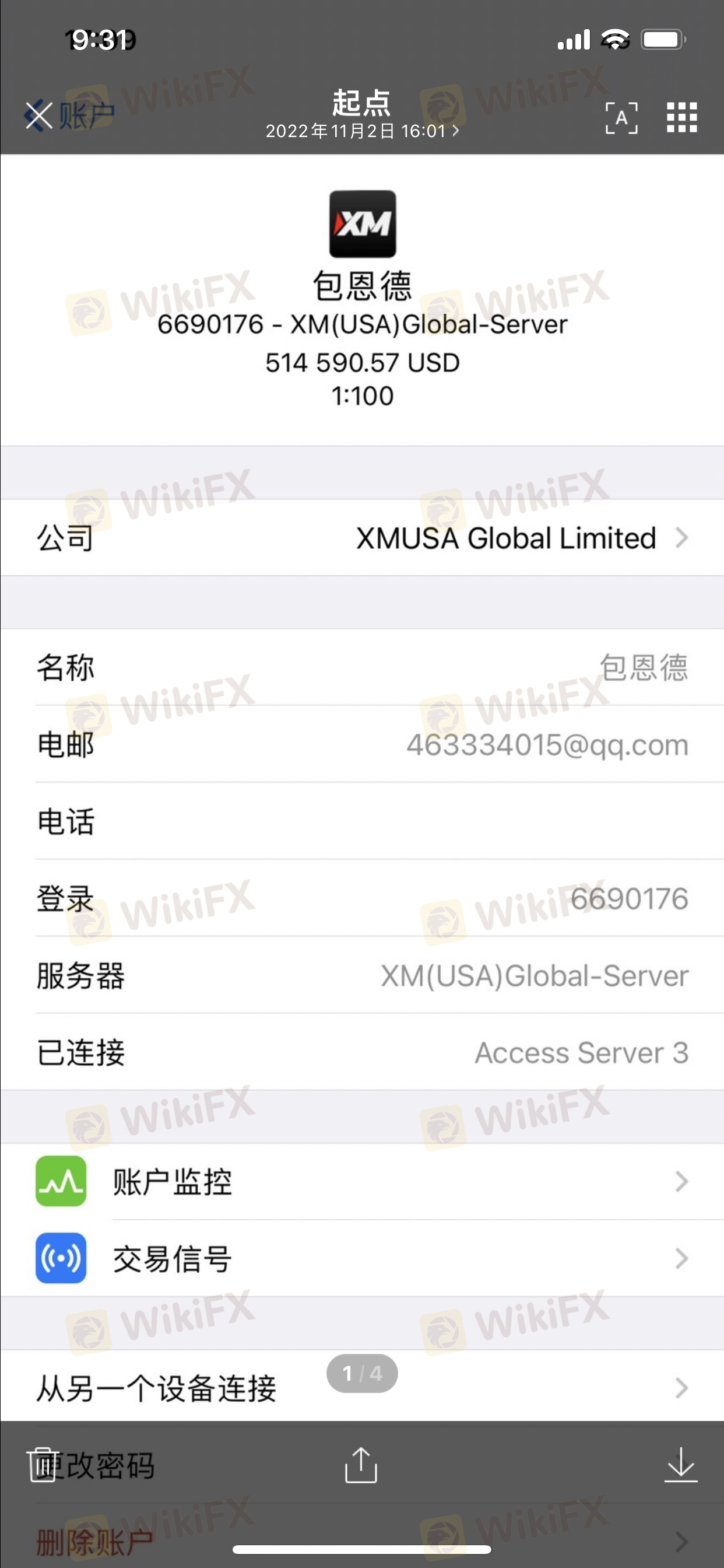Open the thumbnail grid view icon

pyautogui.click(x=681, y=117)
